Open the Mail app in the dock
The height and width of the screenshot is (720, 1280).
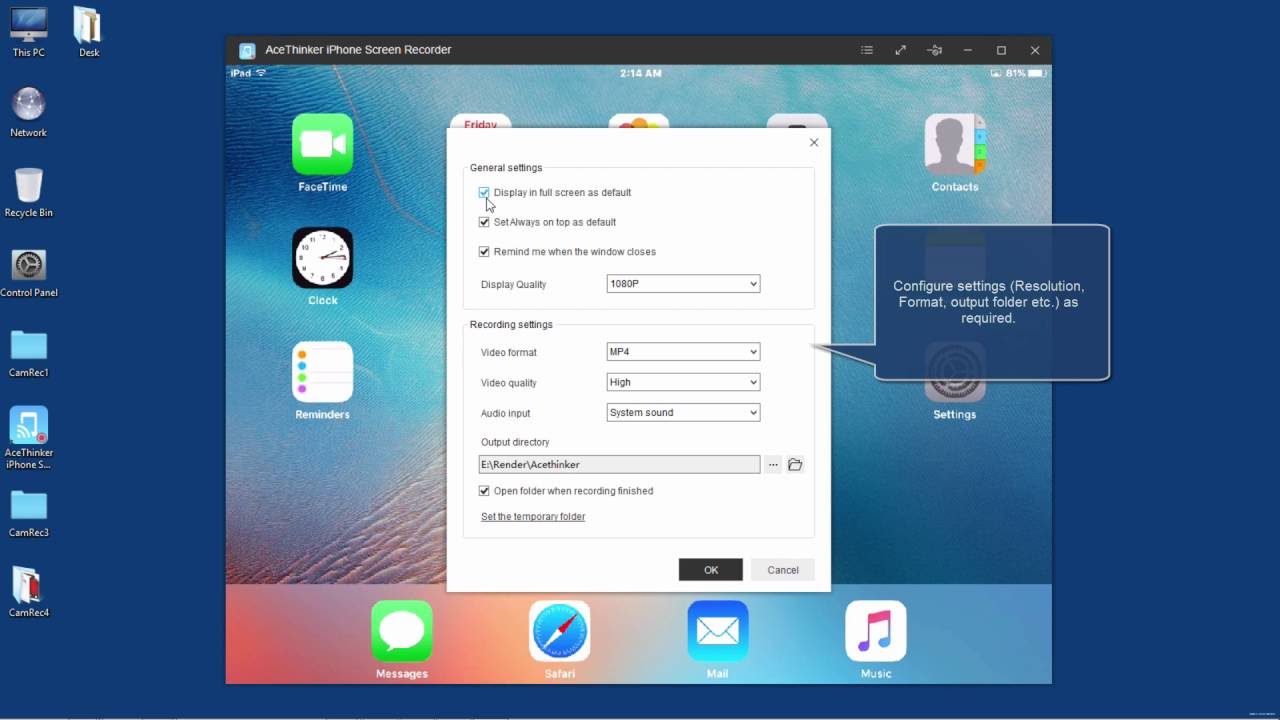(718, 631)
